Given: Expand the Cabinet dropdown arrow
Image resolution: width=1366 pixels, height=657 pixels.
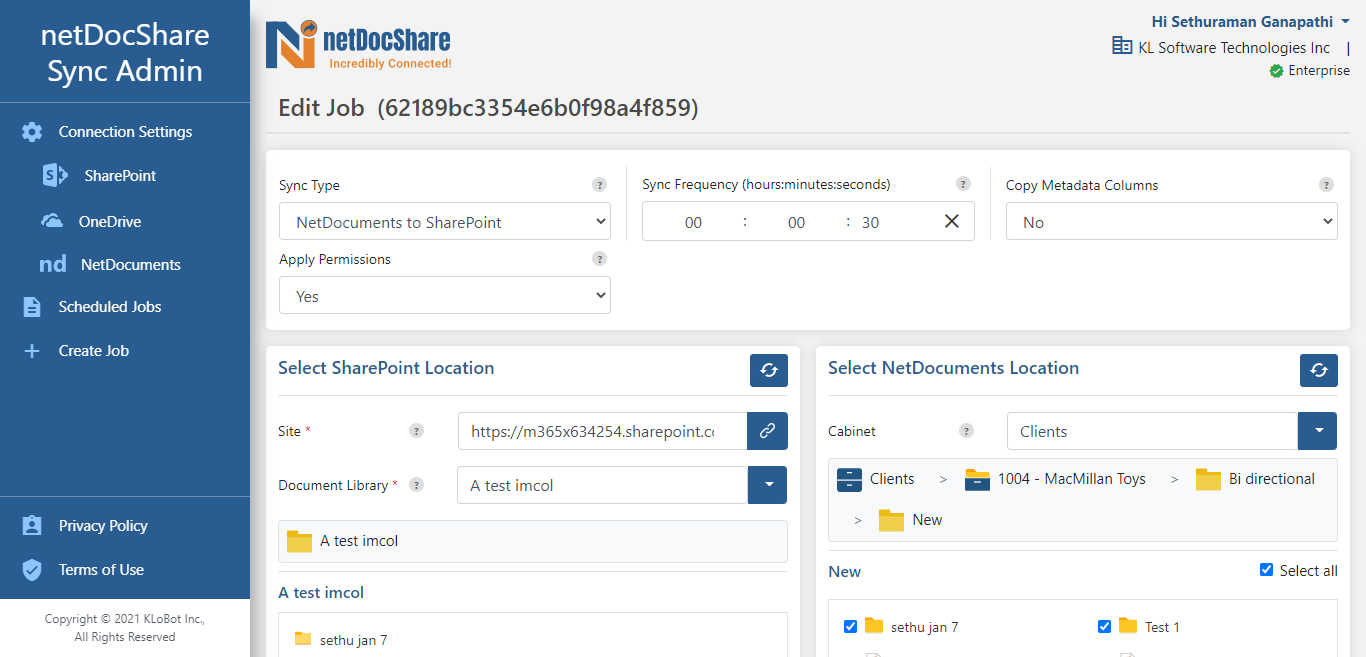Looking at the screenshot, I should (x=1318, y=431).
